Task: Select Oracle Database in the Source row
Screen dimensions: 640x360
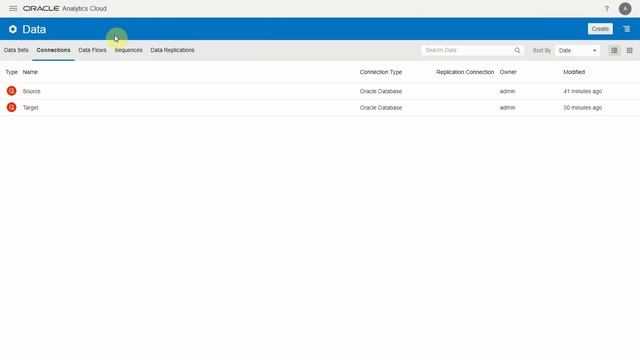Action: pyautogui.click(x=381, y=91)
